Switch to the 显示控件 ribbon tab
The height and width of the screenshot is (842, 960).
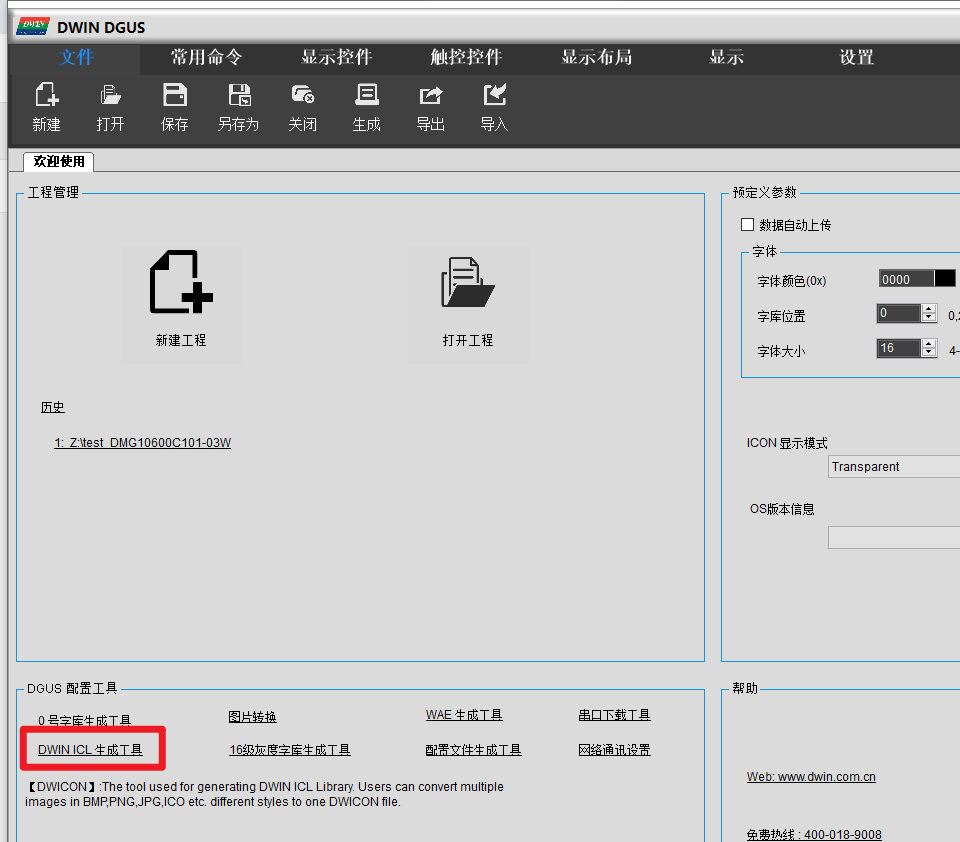tap(336, 58)
